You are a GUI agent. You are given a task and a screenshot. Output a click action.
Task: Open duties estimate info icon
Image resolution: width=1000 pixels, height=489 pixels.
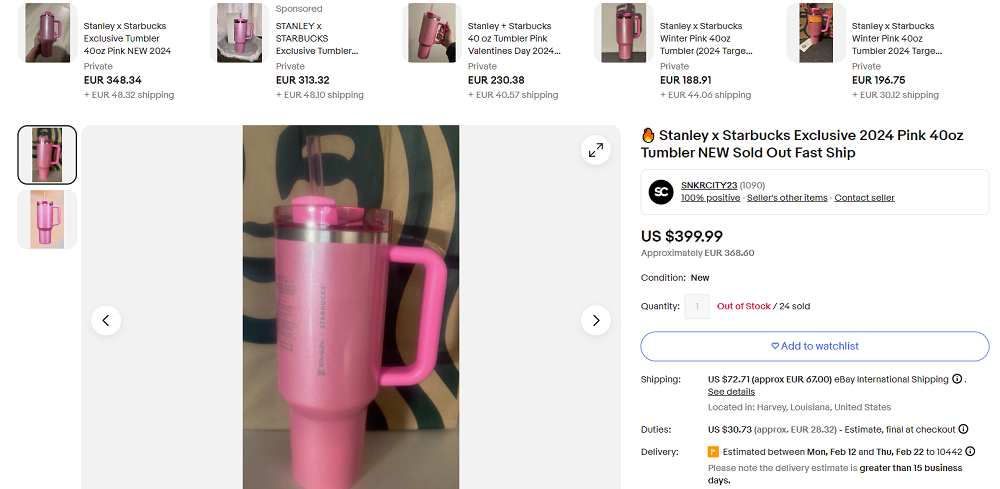coord(963,429)
